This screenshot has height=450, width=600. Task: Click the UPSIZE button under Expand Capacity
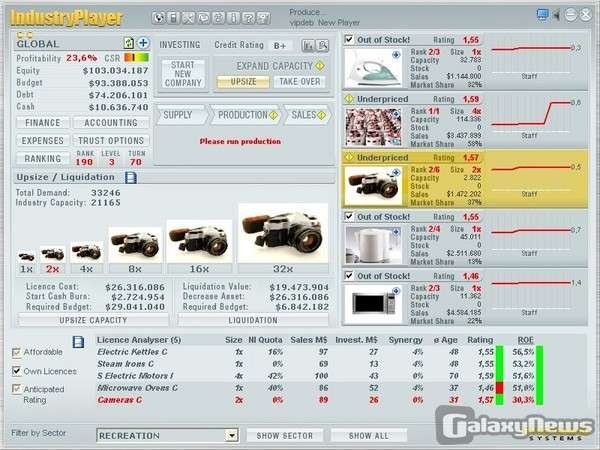coord(243,82)
